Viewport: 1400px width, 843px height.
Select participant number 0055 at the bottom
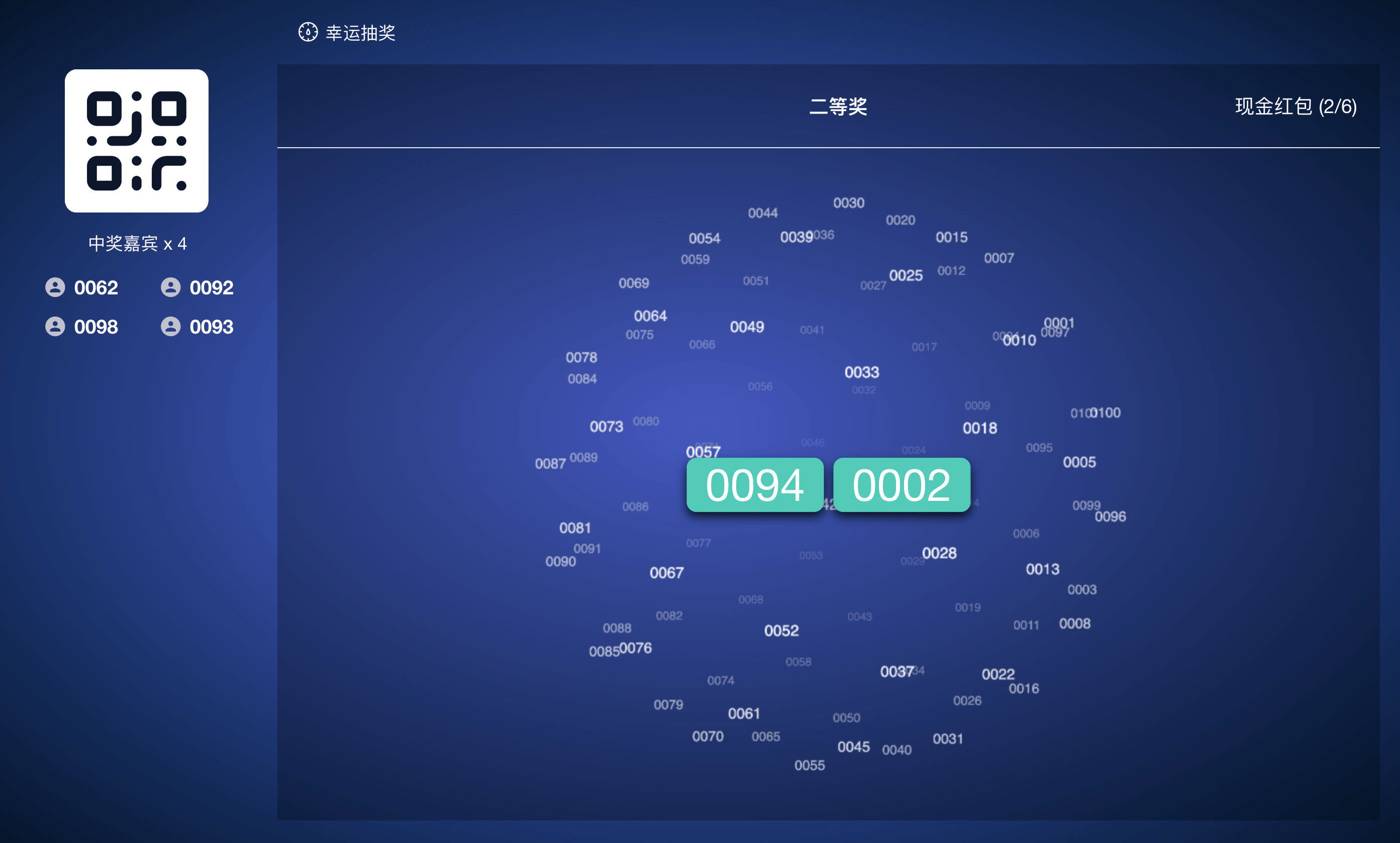[x=810, y=766]
